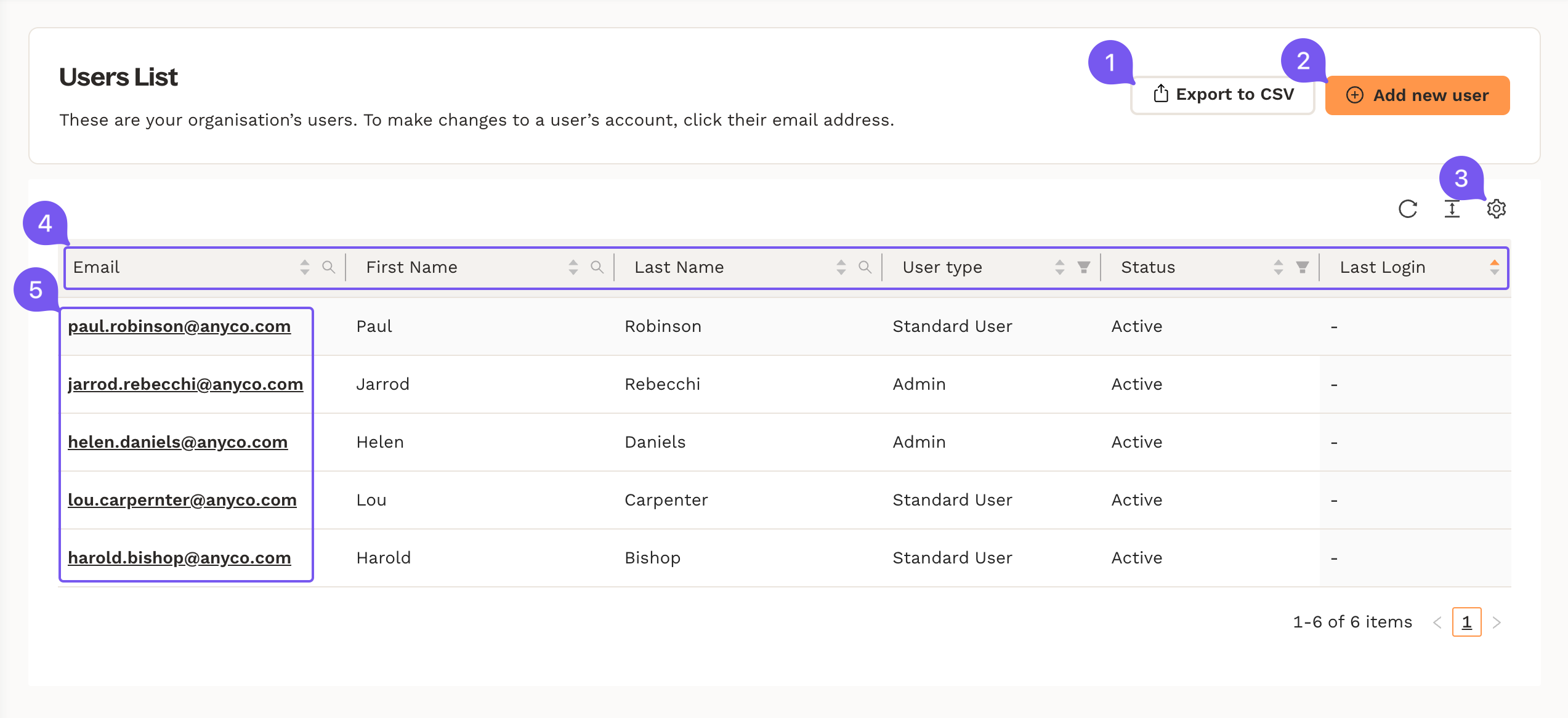This screenshot has width=1568, height=718.
Task: Click Export to CSV button
Action: click(1223, 95)
